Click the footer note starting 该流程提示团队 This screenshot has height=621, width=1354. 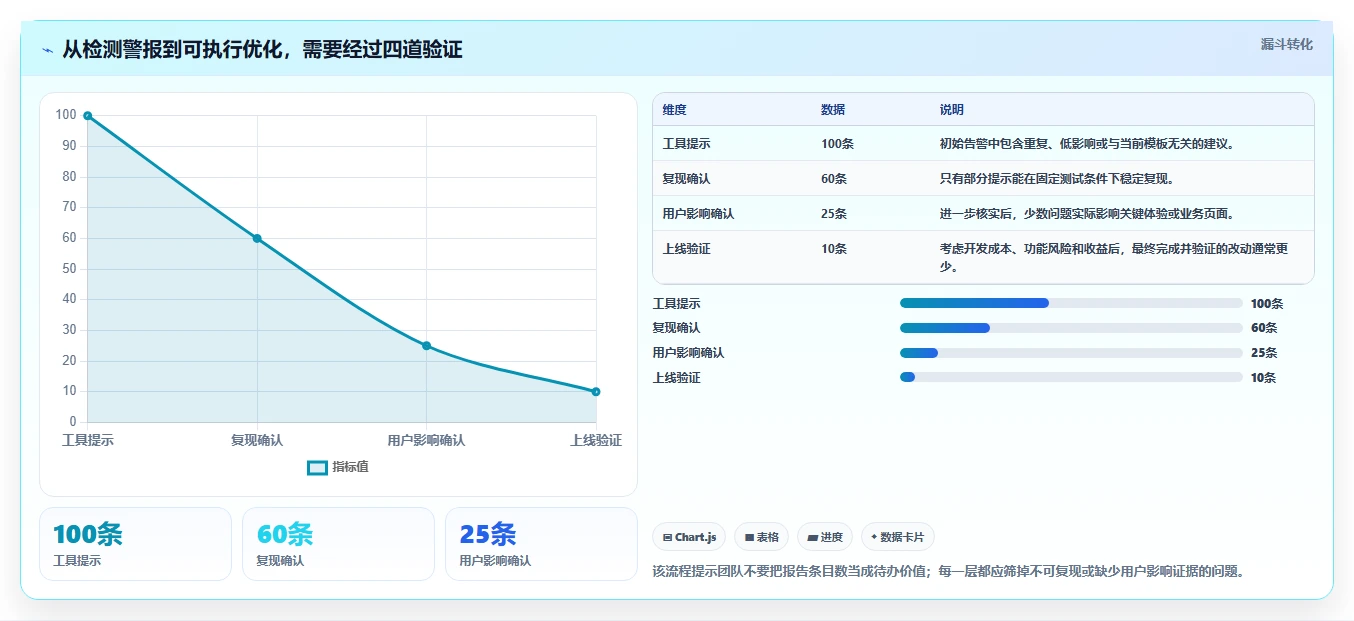pyautogui.click(x=947, y=571)
